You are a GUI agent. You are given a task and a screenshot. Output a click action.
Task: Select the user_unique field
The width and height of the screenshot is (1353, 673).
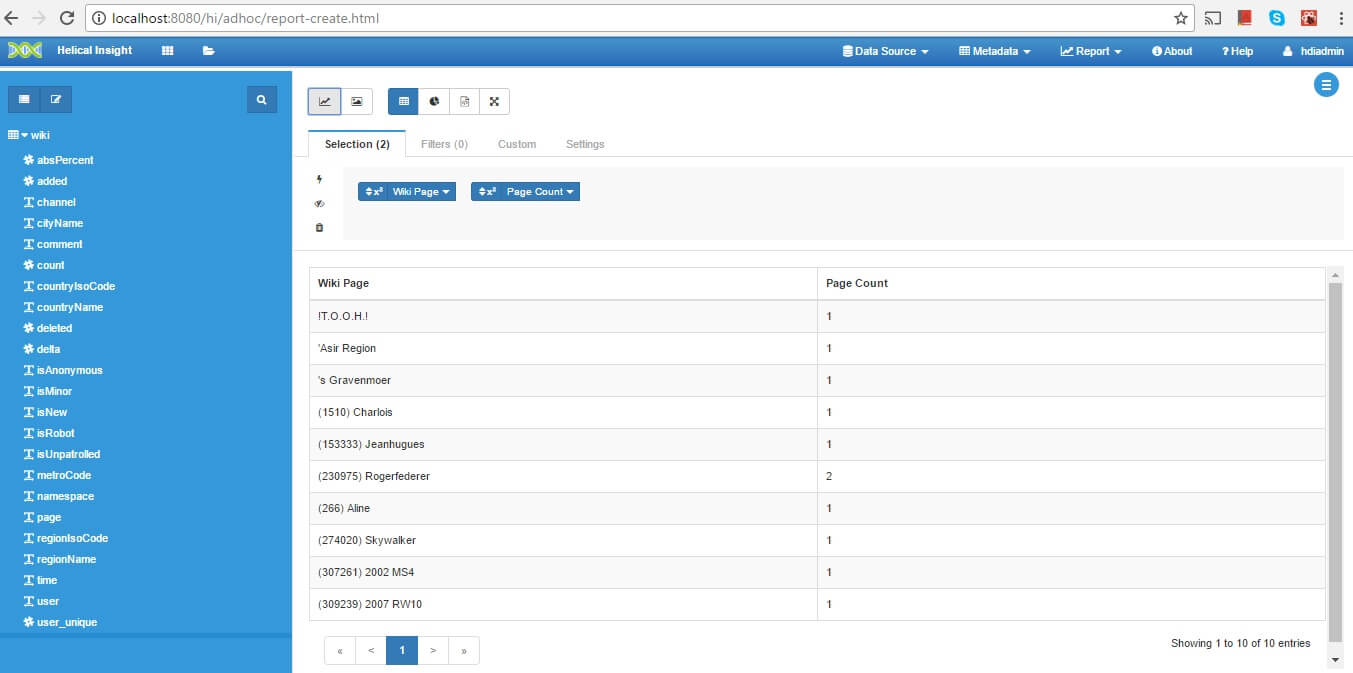click(67, 622)
